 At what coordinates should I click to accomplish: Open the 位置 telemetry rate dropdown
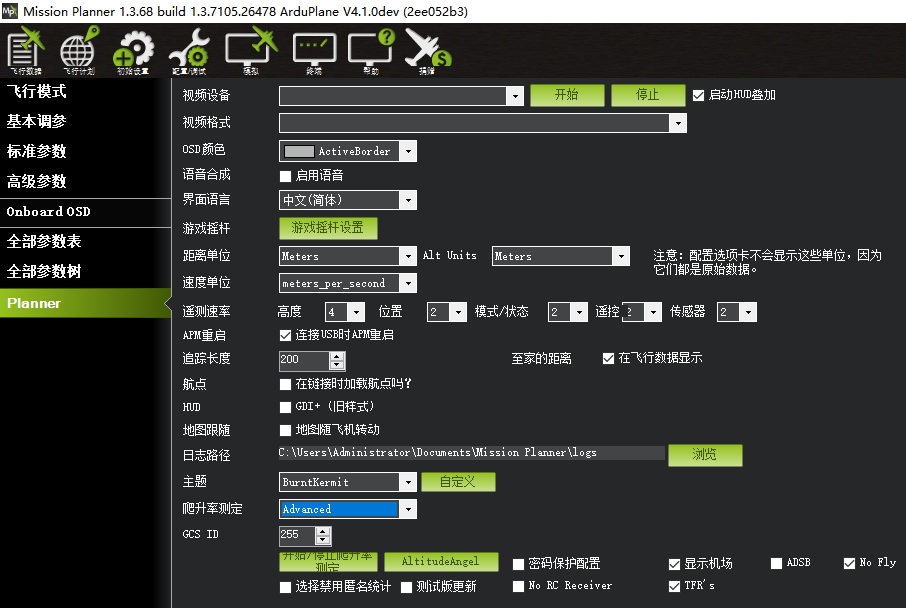[x=458, y=312]
